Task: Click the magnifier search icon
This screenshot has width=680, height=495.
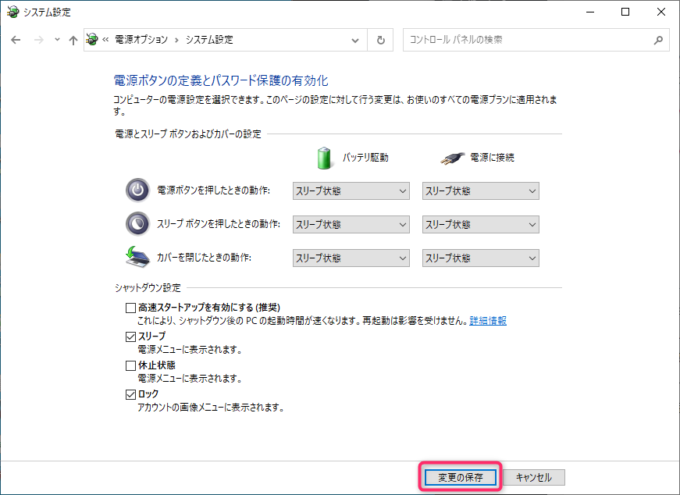Action: pyautogui.click(x=658, y=40)
